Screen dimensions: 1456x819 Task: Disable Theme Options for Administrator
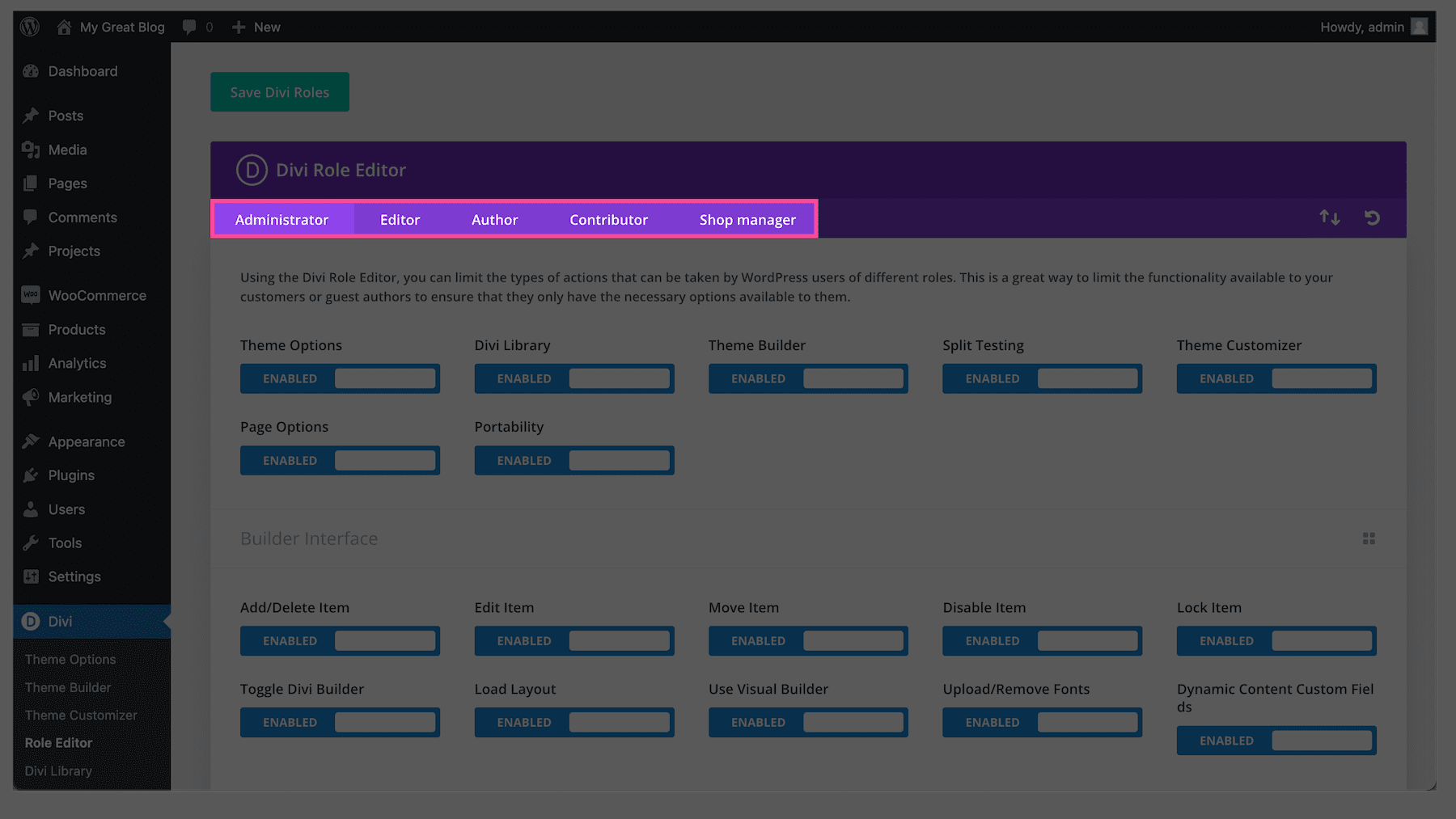point(340,378)
